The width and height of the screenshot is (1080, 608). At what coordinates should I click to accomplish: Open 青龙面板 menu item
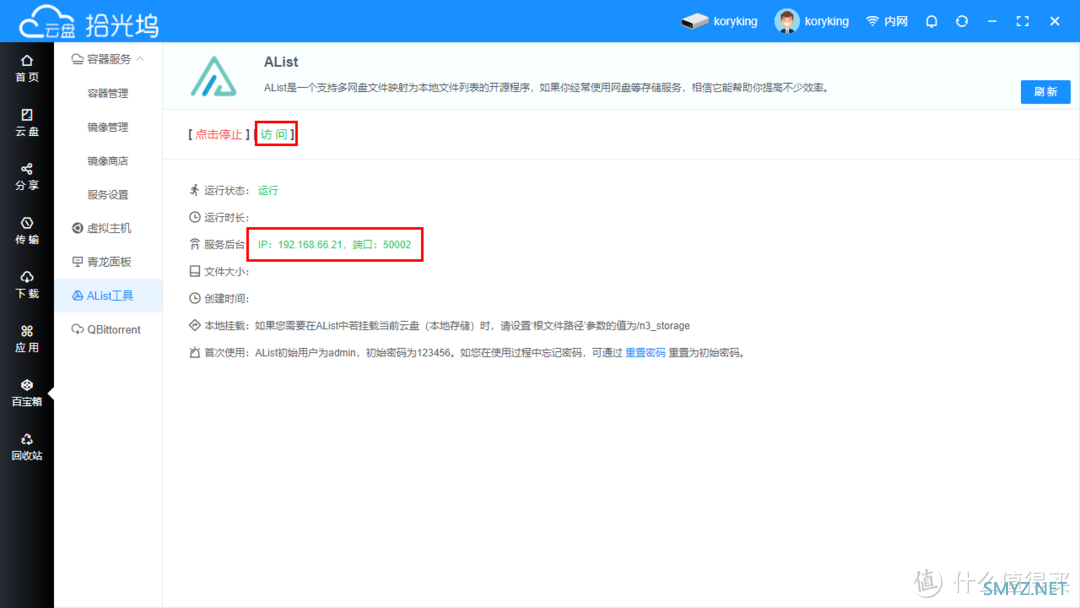click(x=102, y=262)
